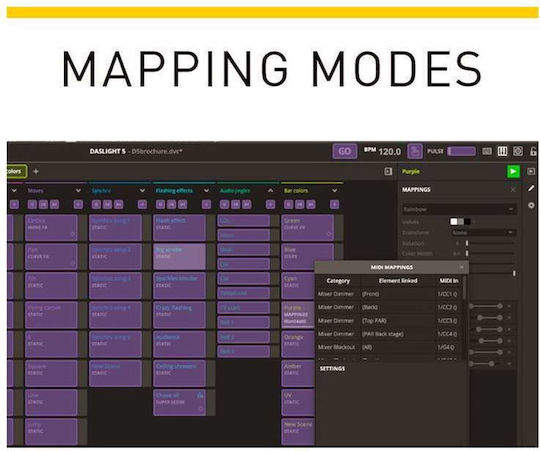This screenshot has height=451, width=540.
Task: Select the Mixer Dimmer (PAR Back stage) row
Action: coord(389,334)
